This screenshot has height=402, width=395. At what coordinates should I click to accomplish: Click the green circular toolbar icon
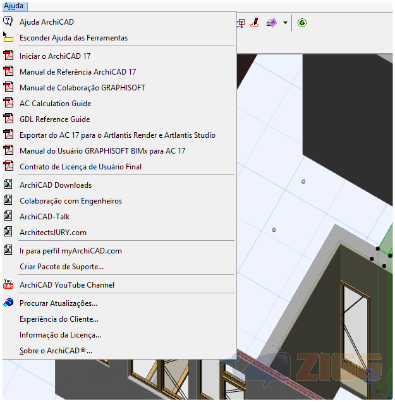302,23
